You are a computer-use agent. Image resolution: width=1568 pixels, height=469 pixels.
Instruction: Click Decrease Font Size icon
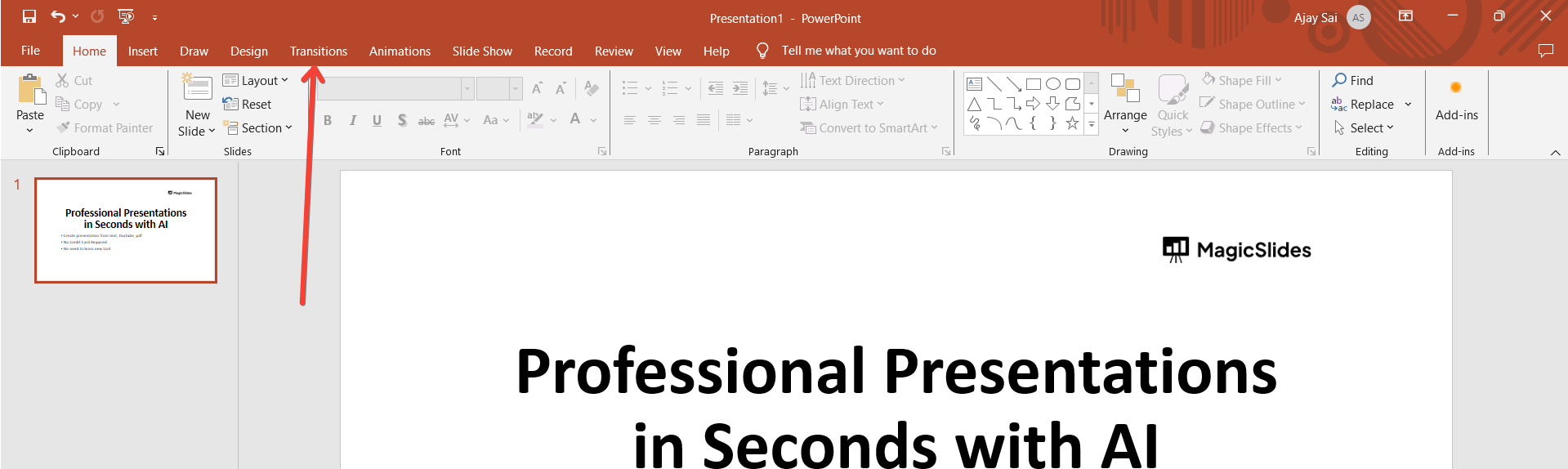(x=561, y=88)
